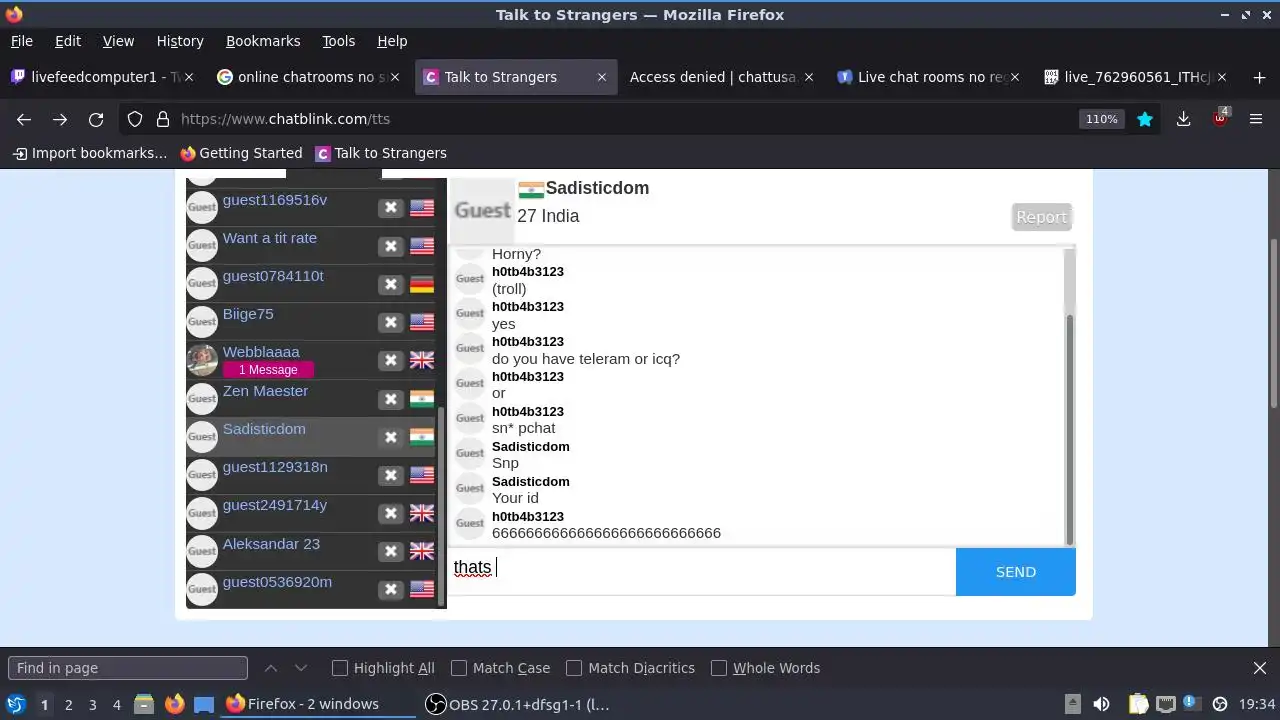Screen dimensions: 1280x720
Task: Remove guest1129318n from the list
Action: (391, 475)
